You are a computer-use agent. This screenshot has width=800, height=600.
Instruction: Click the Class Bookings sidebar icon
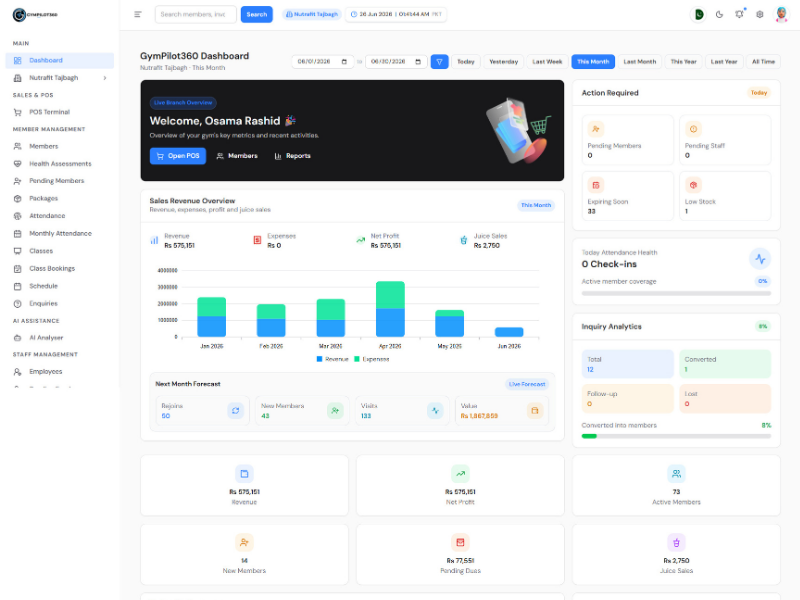[x=17, y=268]
